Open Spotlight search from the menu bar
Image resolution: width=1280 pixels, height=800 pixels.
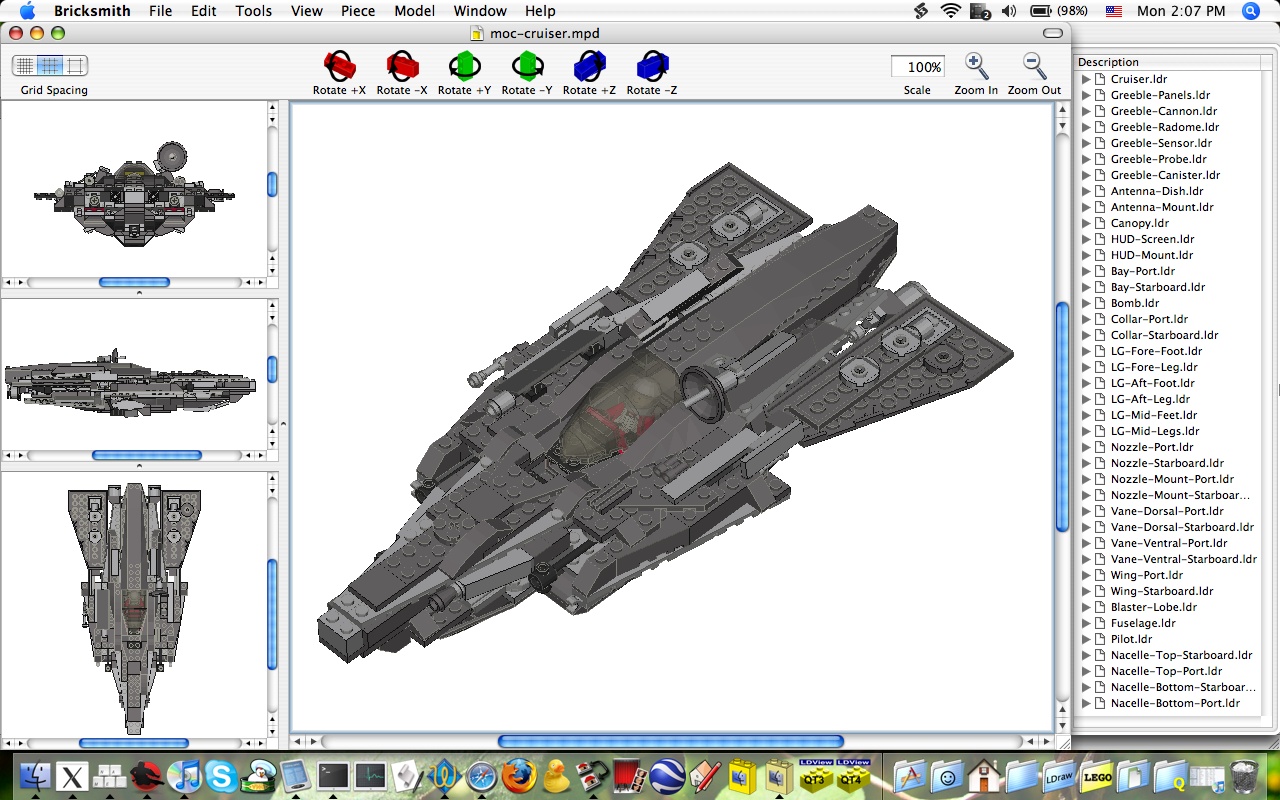[1250, 11]
